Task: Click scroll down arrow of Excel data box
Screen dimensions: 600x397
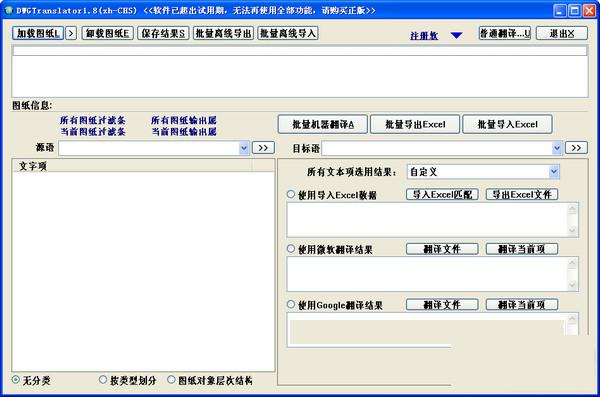Action: click(572, 230)
